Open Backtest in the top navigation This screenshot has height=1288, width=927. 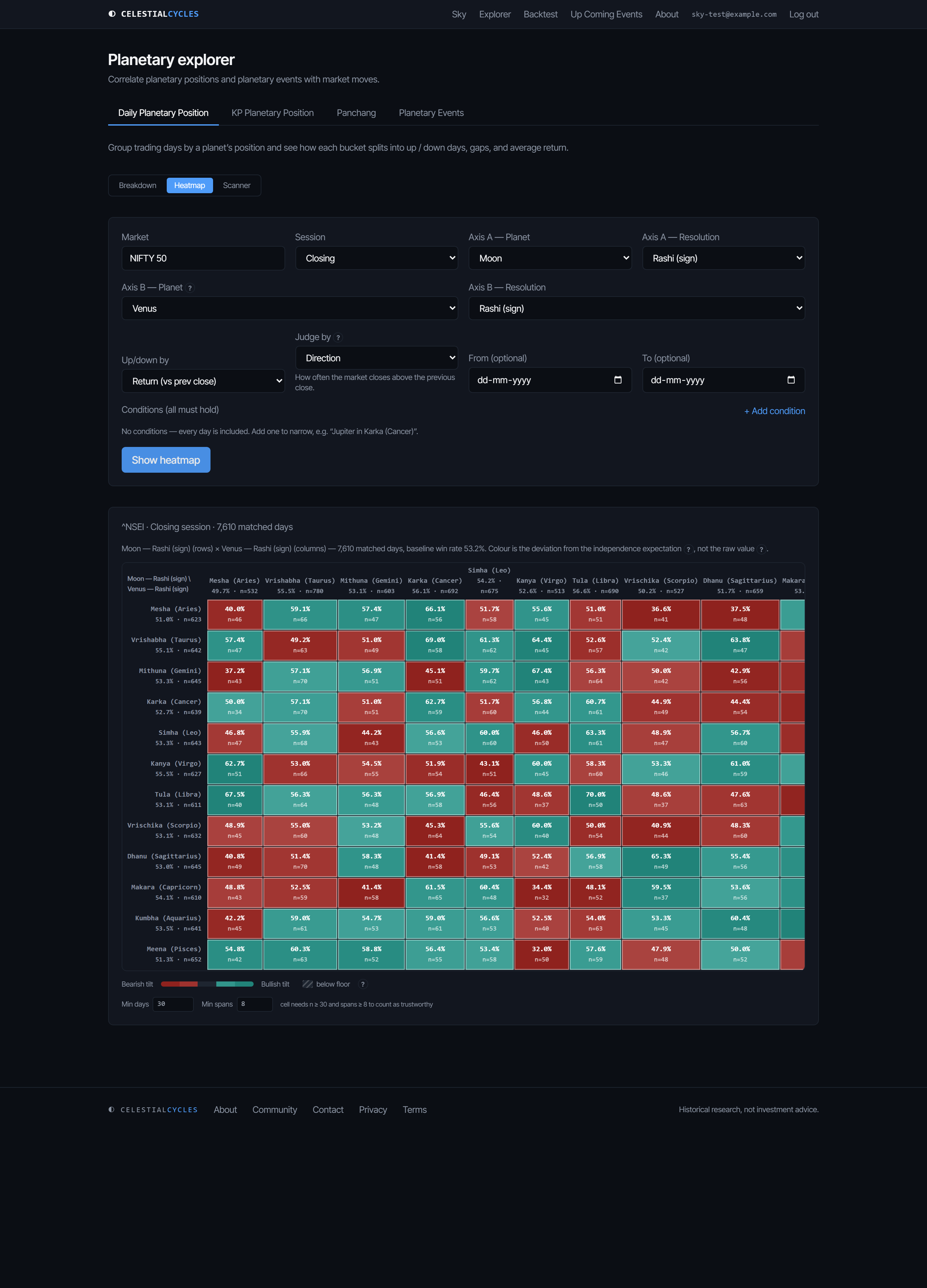pos(540,14)
